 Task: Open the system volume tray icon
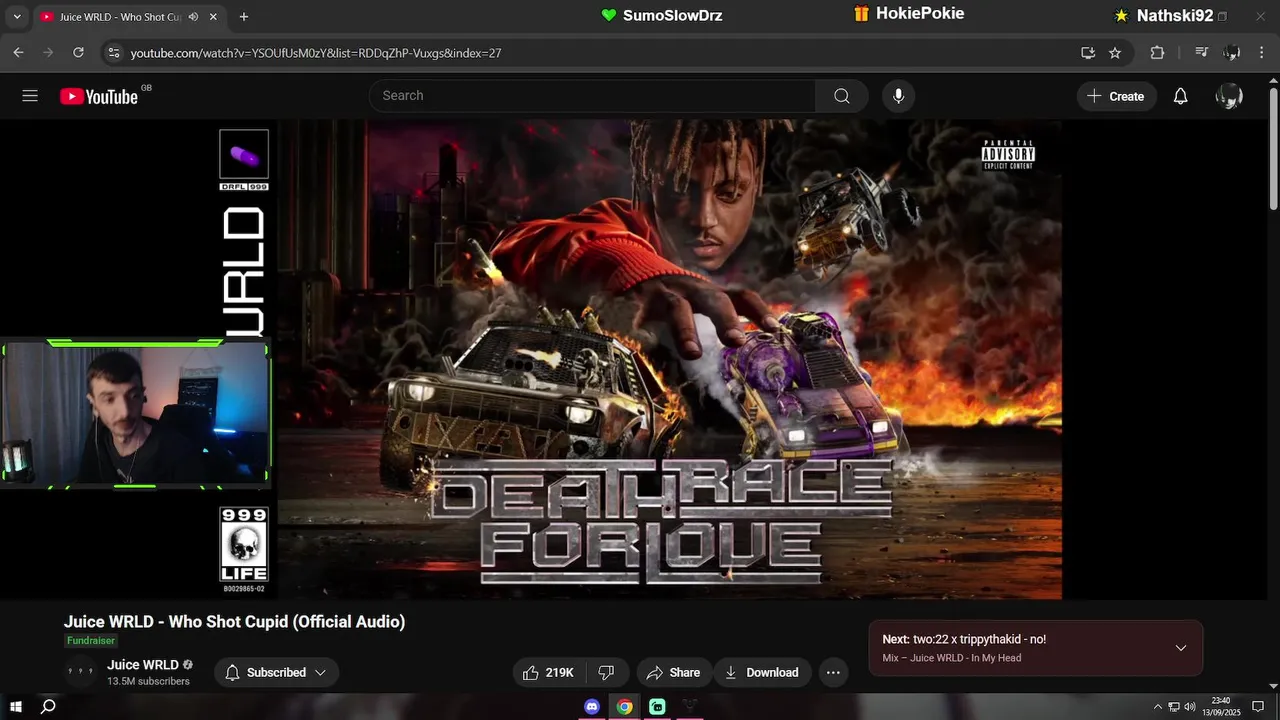click(1190, 707)
